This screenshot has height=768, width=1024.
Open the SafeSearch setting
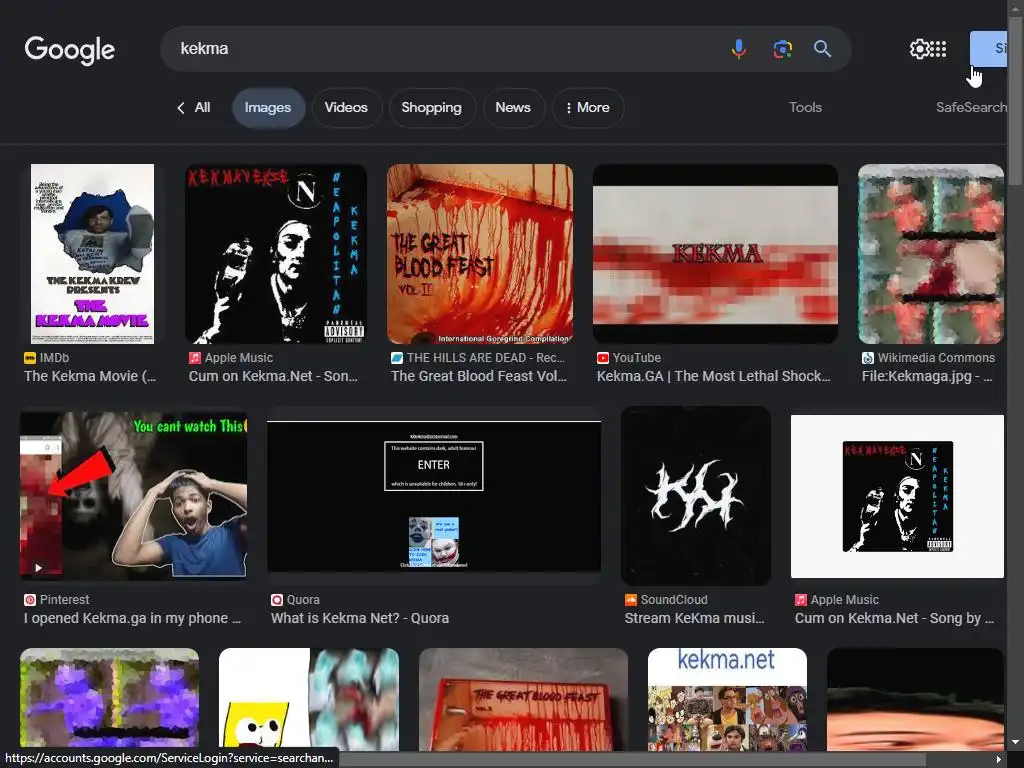(x=971, y=108)
